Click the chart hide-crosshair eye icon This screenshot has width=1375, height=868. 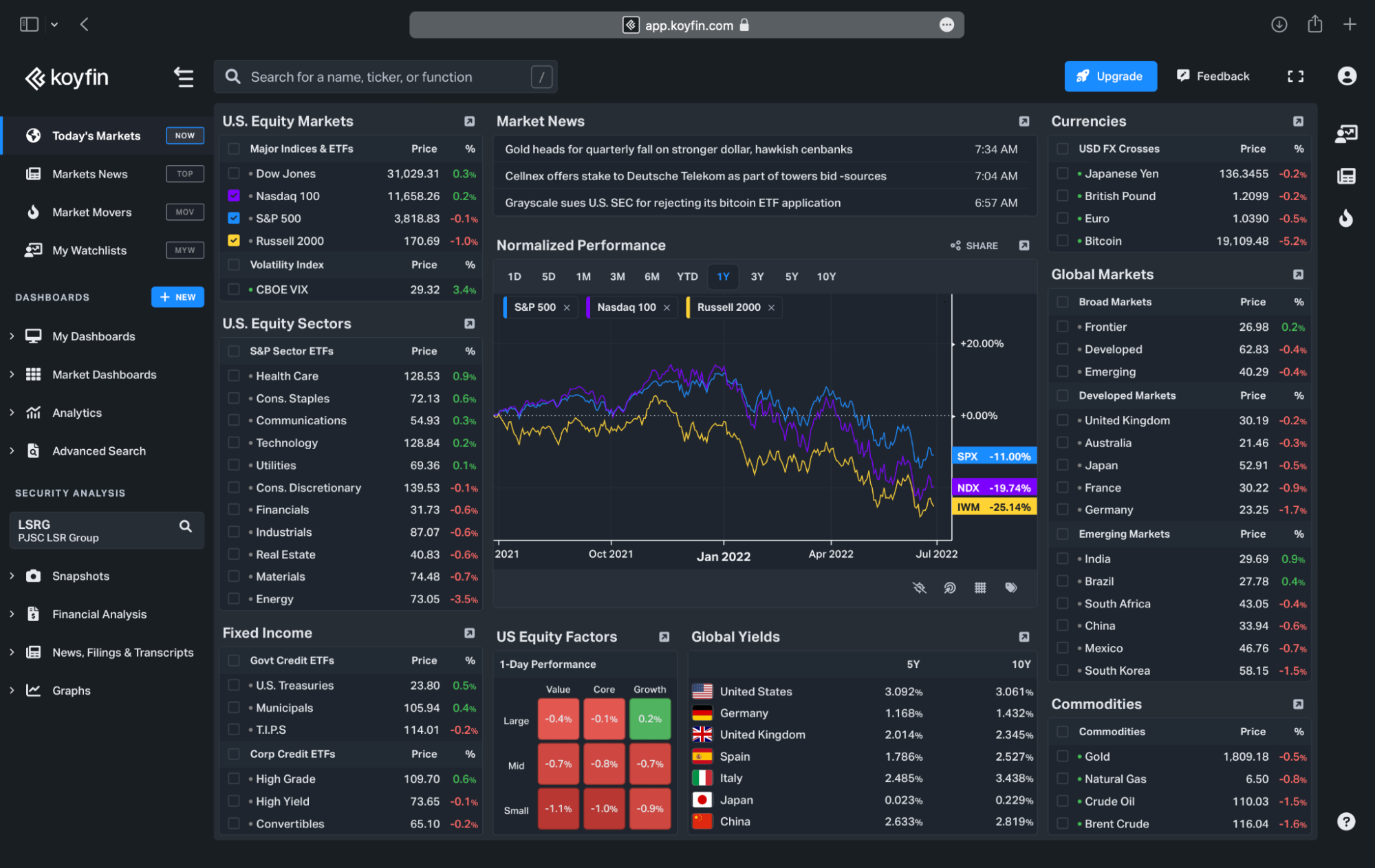click(x=919, y=587)
